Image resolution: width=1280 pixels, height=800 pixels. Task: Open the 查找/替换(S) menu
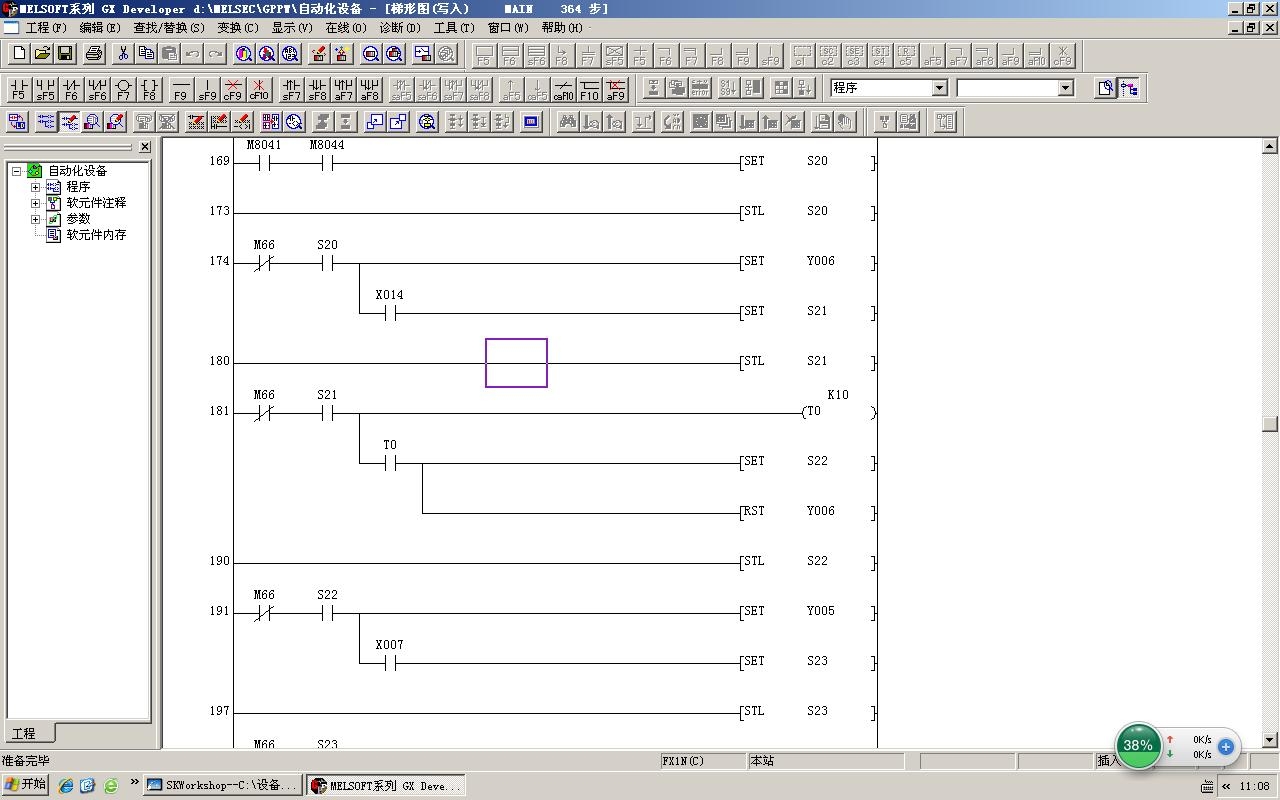169,28
